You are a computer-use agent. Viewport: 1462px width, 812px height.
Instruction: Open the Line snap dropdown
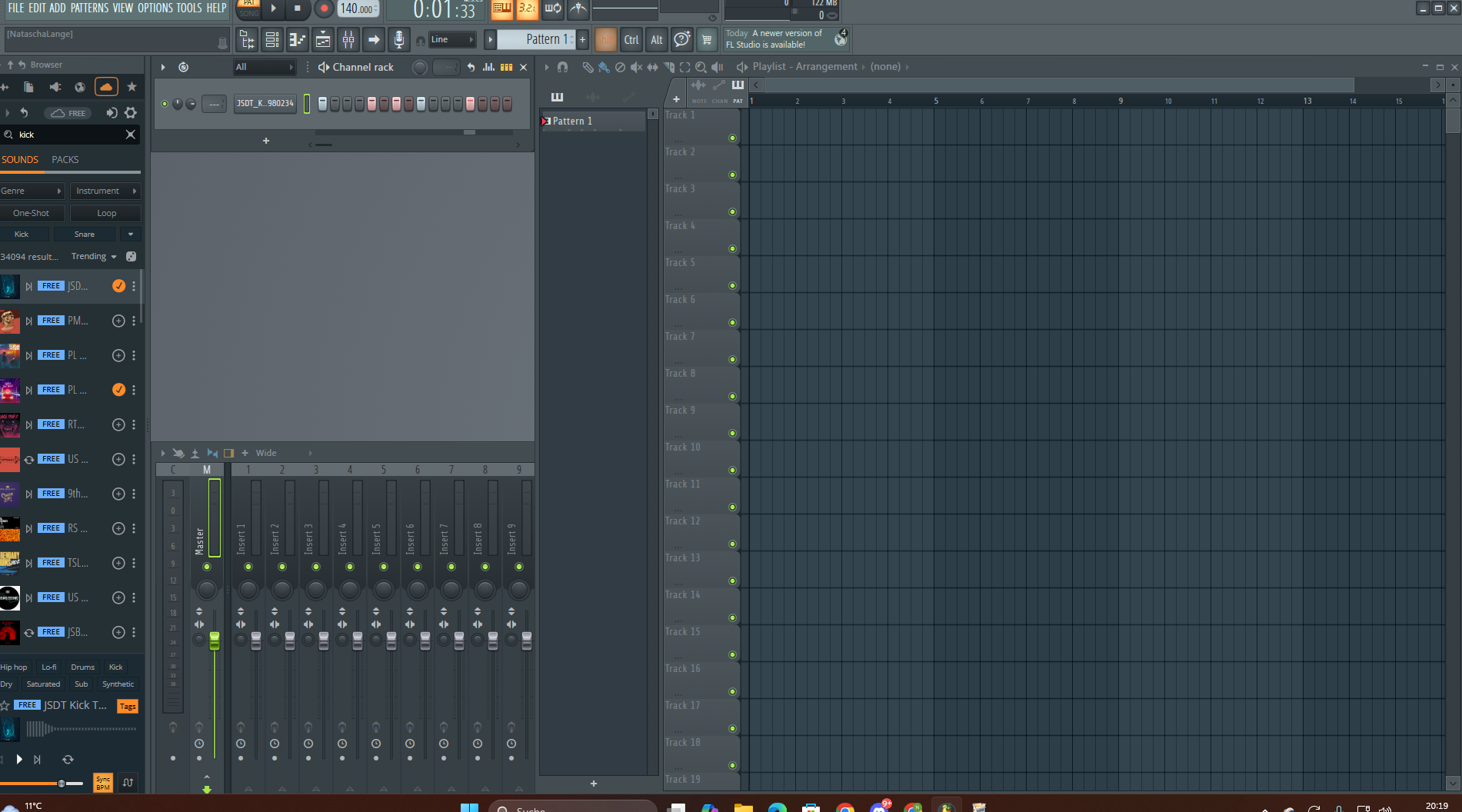451,39
